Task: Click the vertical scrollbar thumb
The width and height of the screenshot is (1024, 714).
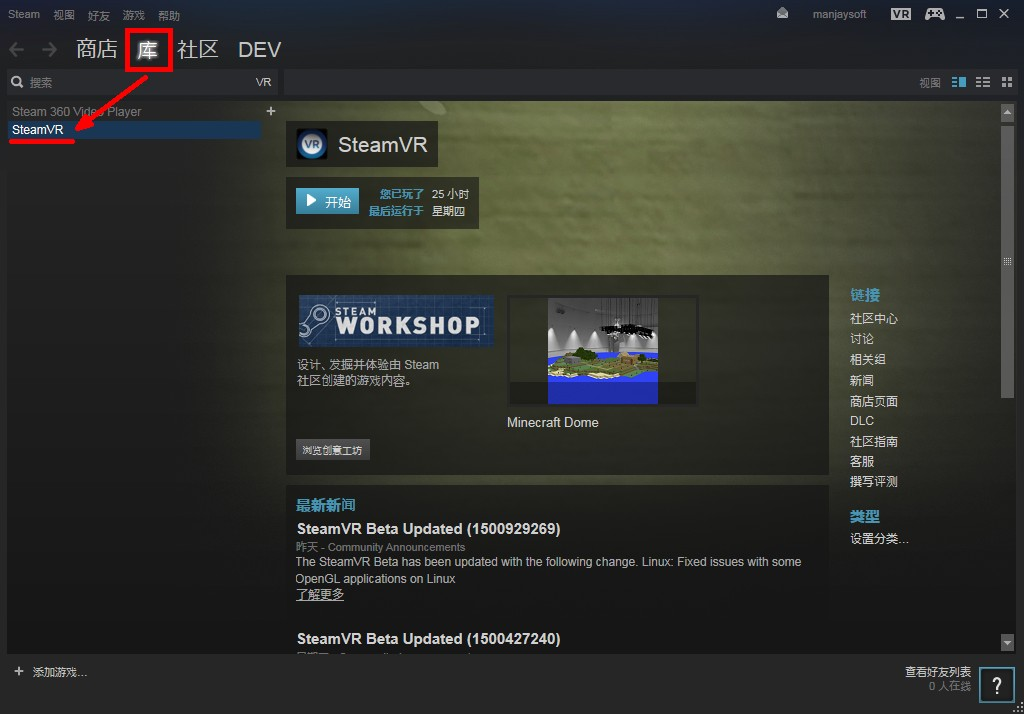Action: click(x=1007, y=261)
